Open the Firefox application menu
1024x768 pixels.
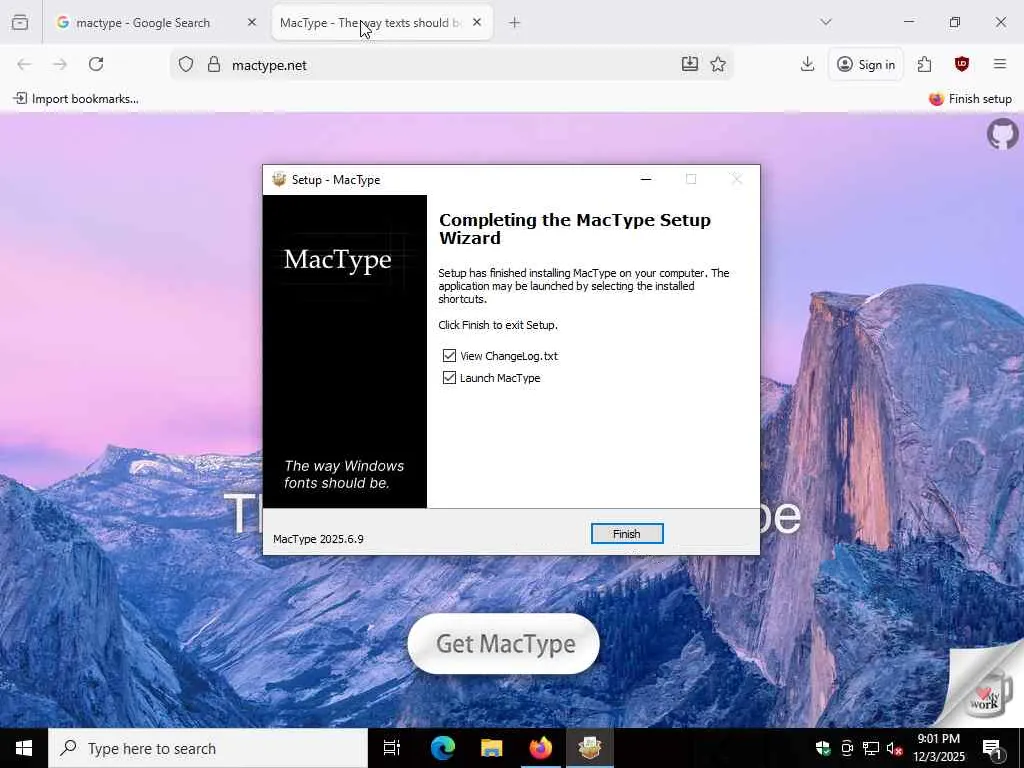click(1000, 64)
